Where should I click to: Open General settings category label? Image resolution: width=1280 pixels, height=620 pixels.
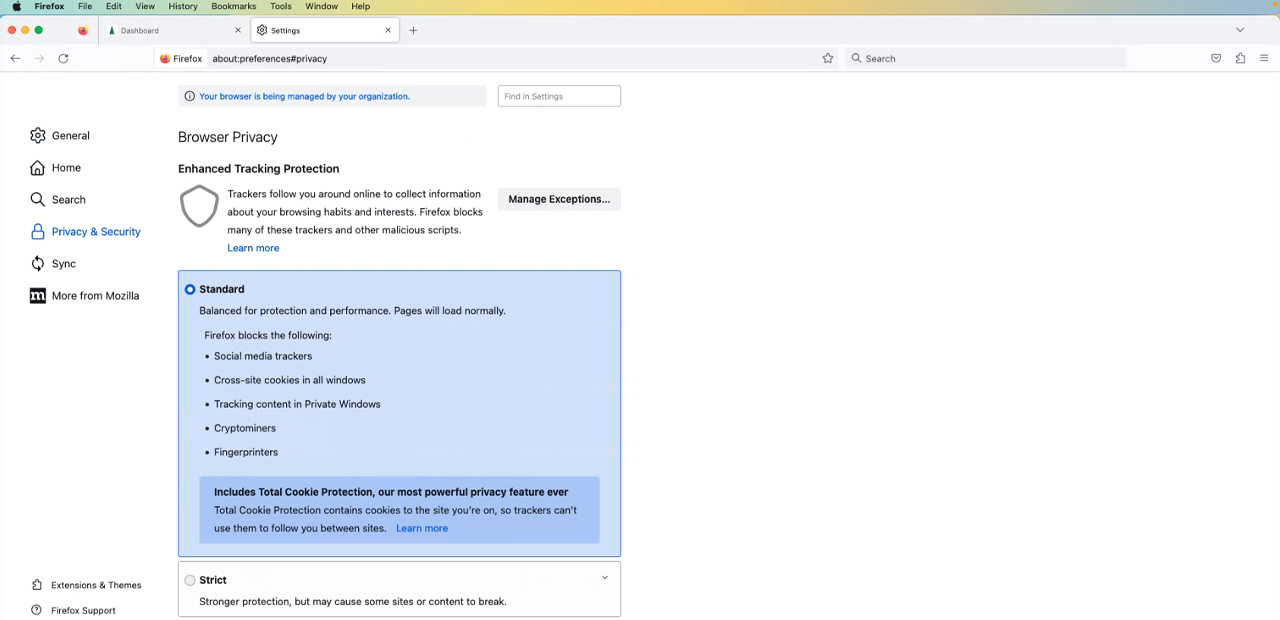coord(71,135)
